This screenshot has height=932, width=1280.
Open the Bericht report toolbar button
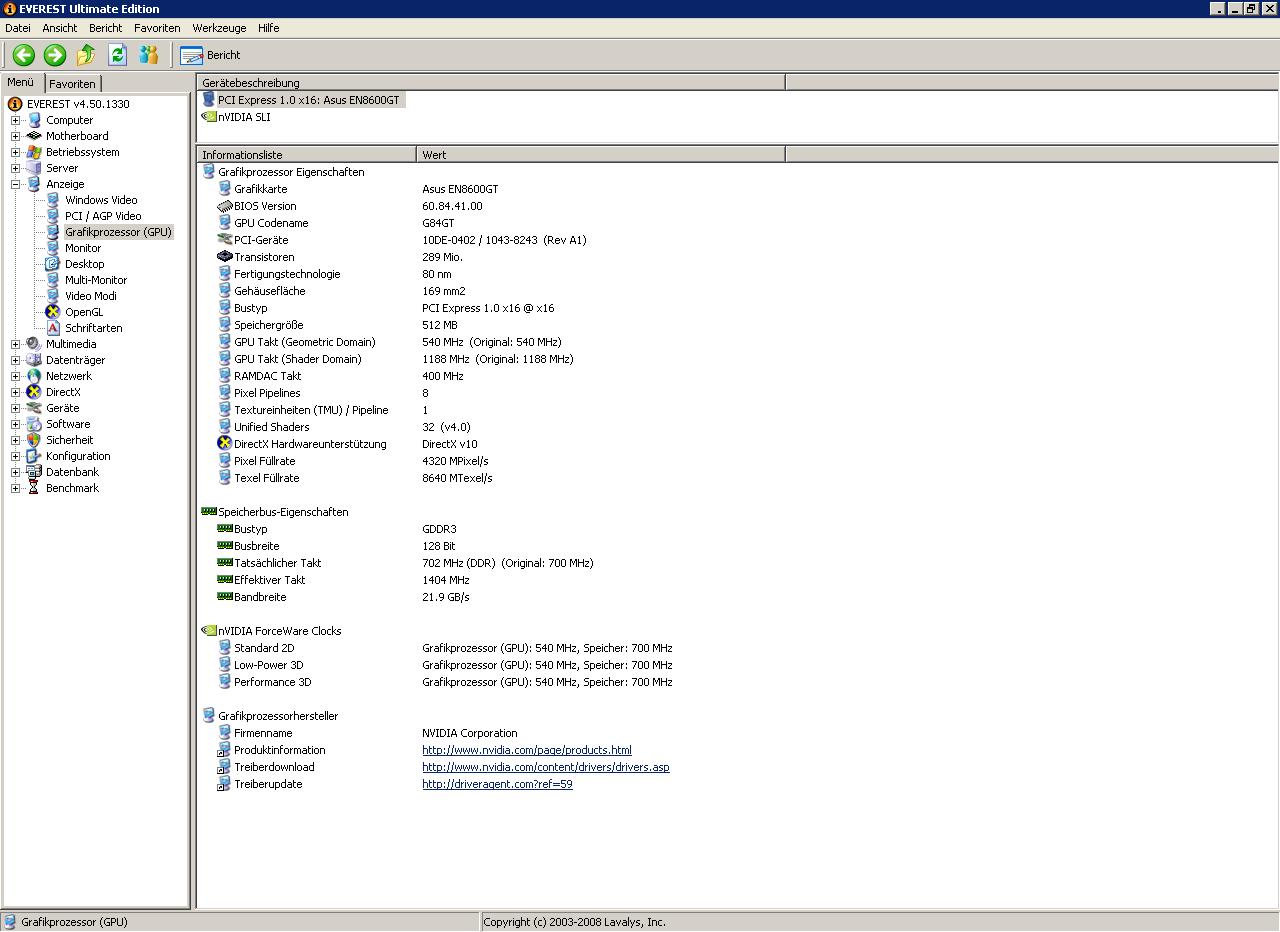coord(210,55)
